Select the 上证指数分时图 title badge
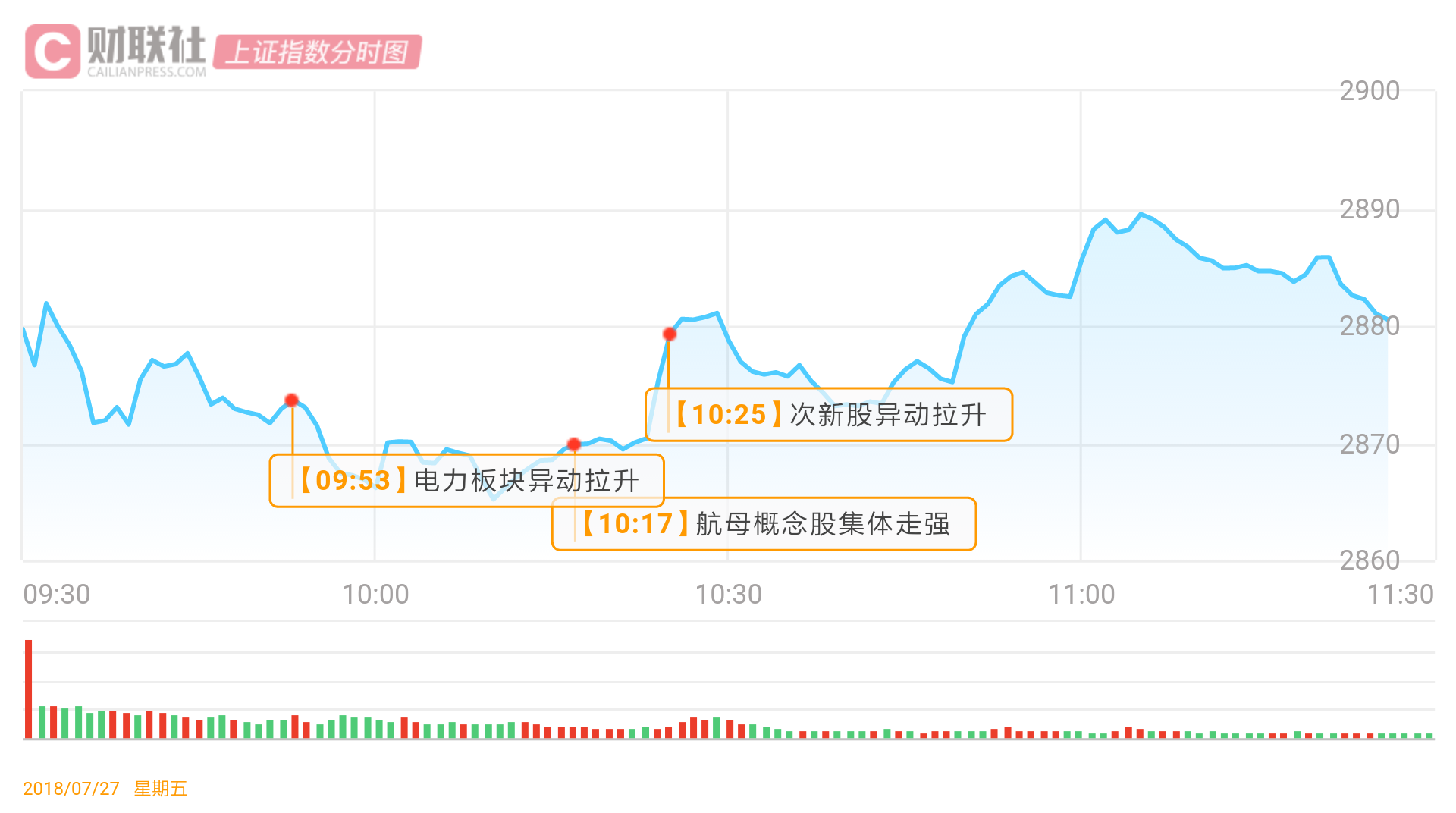The image size is (1456, 813). coord(317,52)
